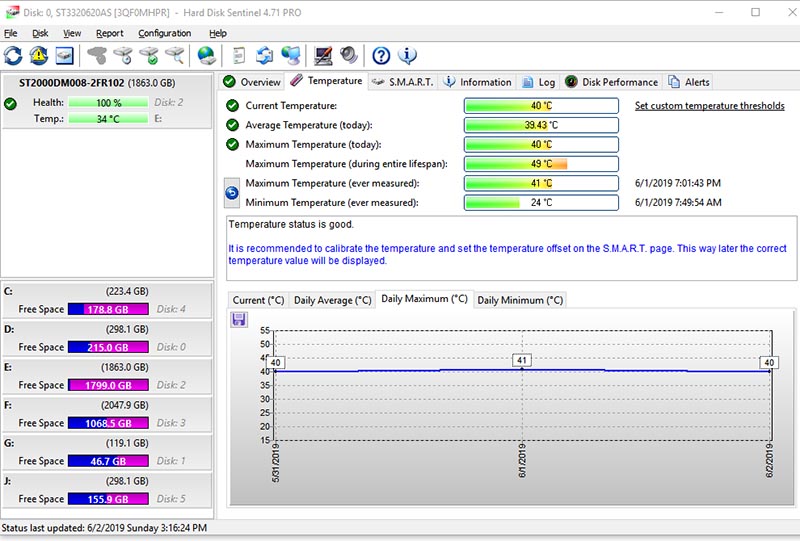The width and height of the screenshot is (800, 541).
Task: Click the disk with clock toolbar icon
Action: (123, 56)
